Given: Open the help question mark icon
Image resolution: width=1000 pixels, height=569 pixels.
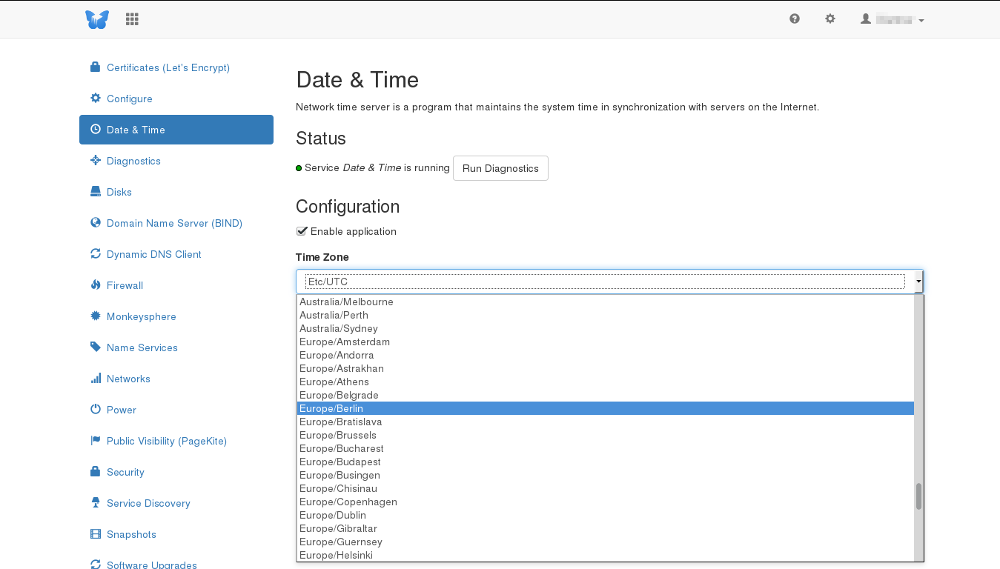Looking at the screenshot, I should (x=794, y=18).
